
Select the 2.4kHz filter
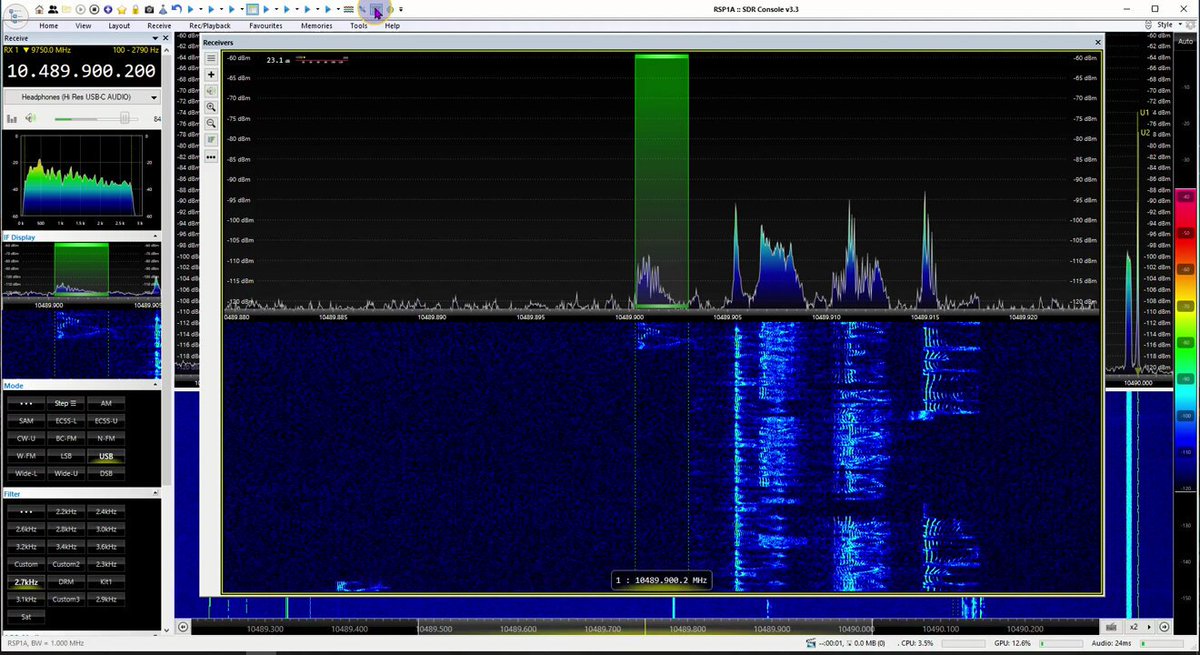pyautogui.click(x=106, y=511)
